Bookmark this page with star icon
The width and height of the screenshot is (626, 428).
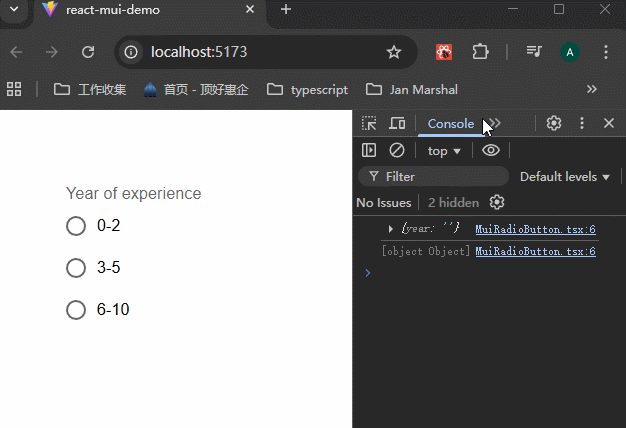pyautogui.click(x=394, y=52)
